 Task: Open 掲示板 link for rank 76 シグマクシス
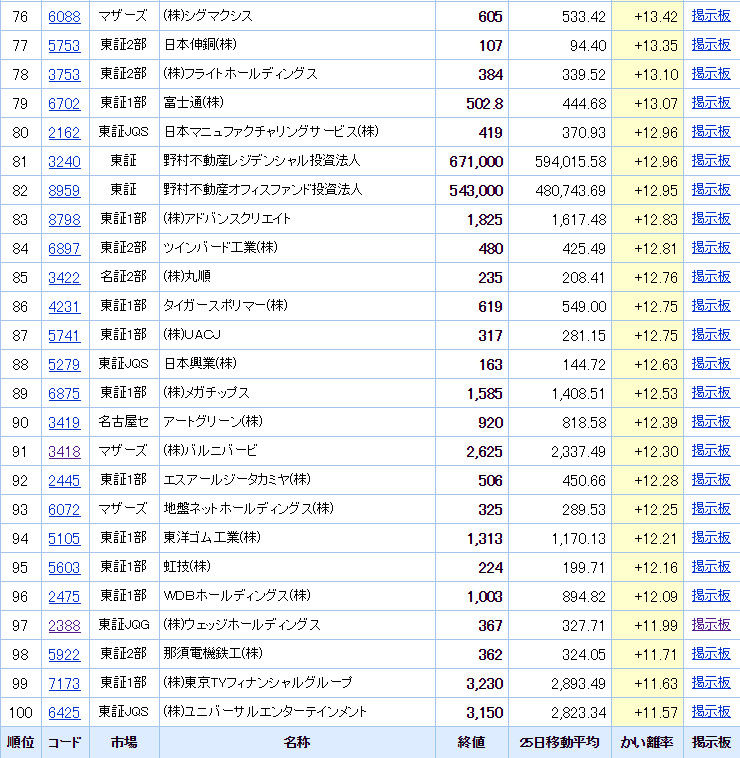click(x=711, y=16)
